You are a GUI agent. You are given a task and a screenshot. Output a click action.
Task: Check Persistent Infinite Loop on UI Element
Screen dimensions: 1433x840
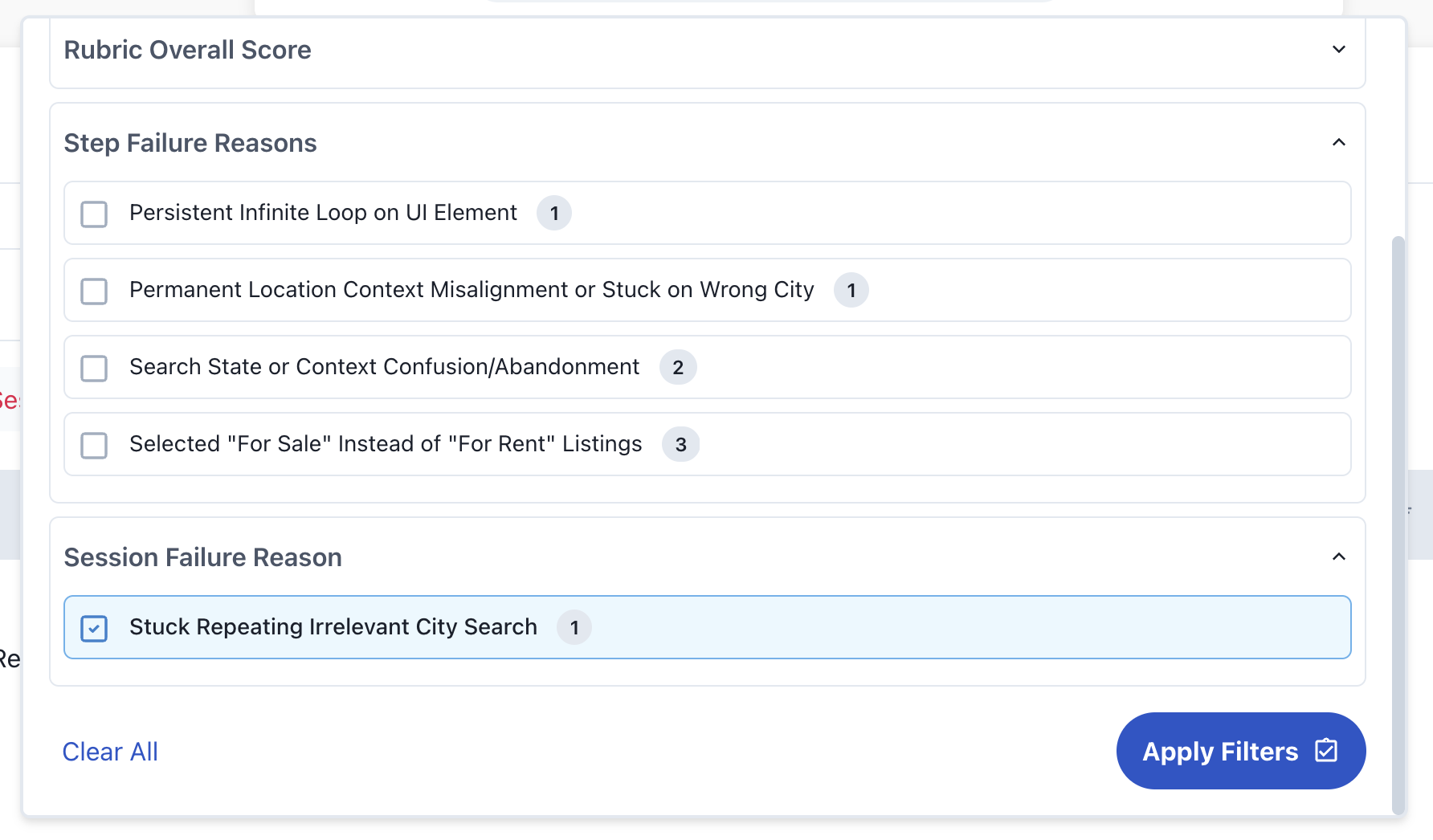pos(94,214)
